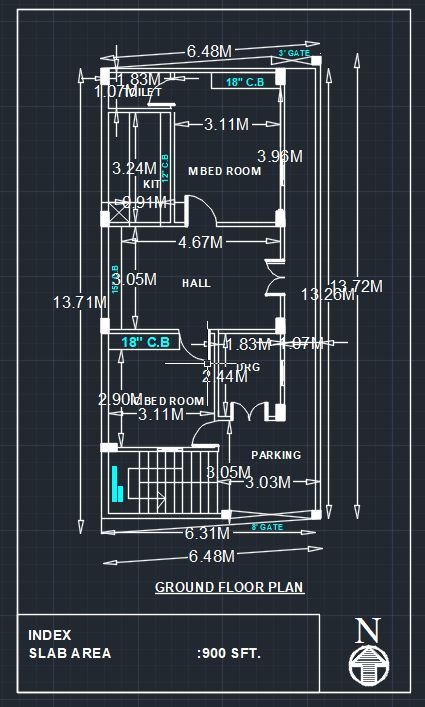This screenshot has height=707, width=425.
Task: Select the 3.11M dimension above M BED ROOM
Action: (226, 124)
